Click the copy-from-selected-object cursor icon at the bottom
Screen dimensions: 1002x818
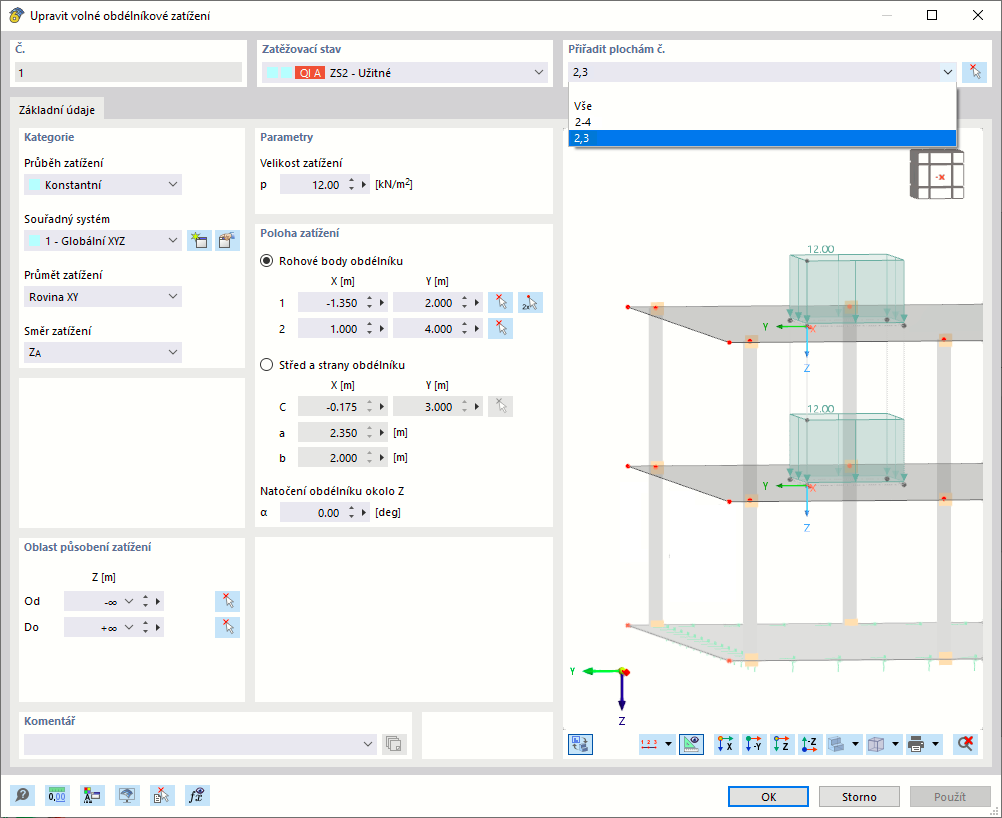click(162, 796)
